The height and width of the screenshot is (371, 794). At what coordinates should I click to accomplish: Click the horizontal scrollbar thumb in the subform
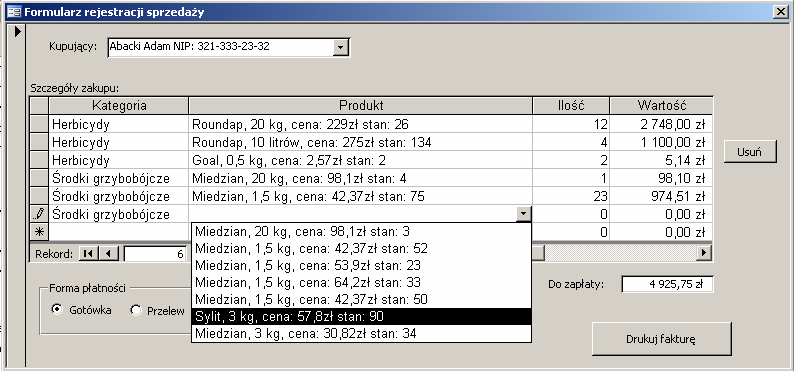[538, 253]
